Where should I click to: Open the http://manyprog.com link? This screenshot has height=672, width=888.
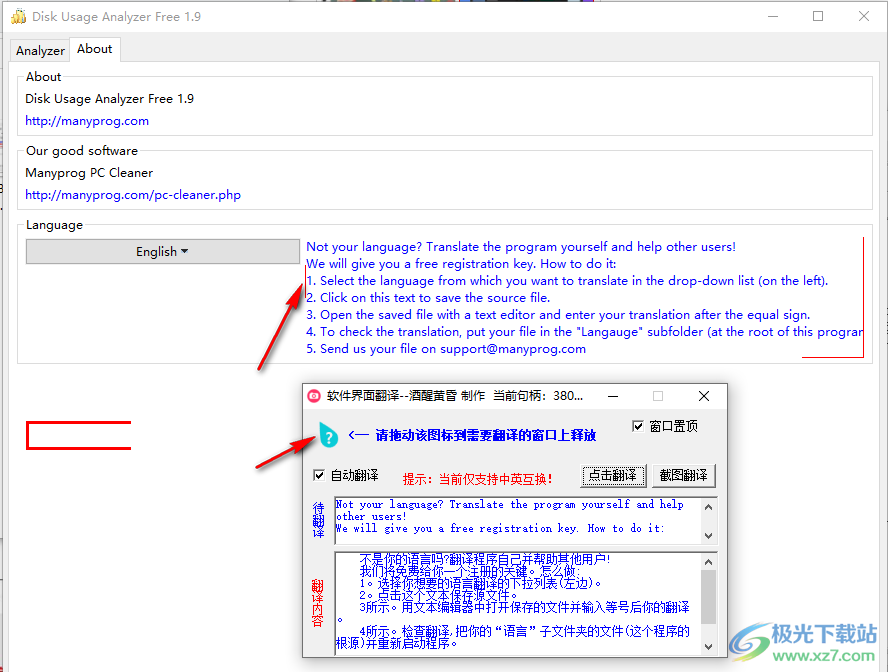coord(87,121)
